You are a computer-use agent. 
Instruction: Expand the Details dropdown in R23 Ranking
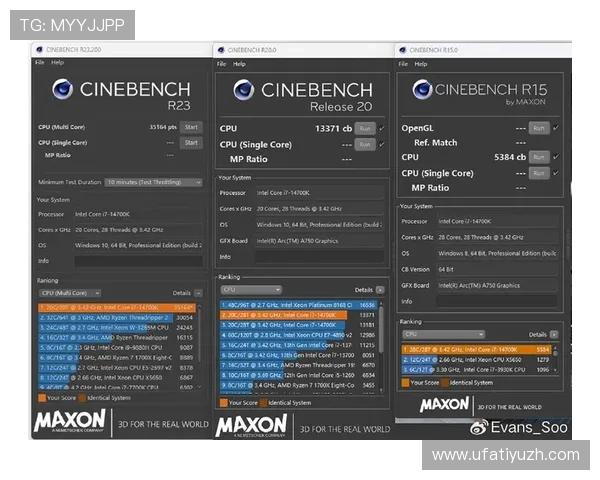[198, 293]
